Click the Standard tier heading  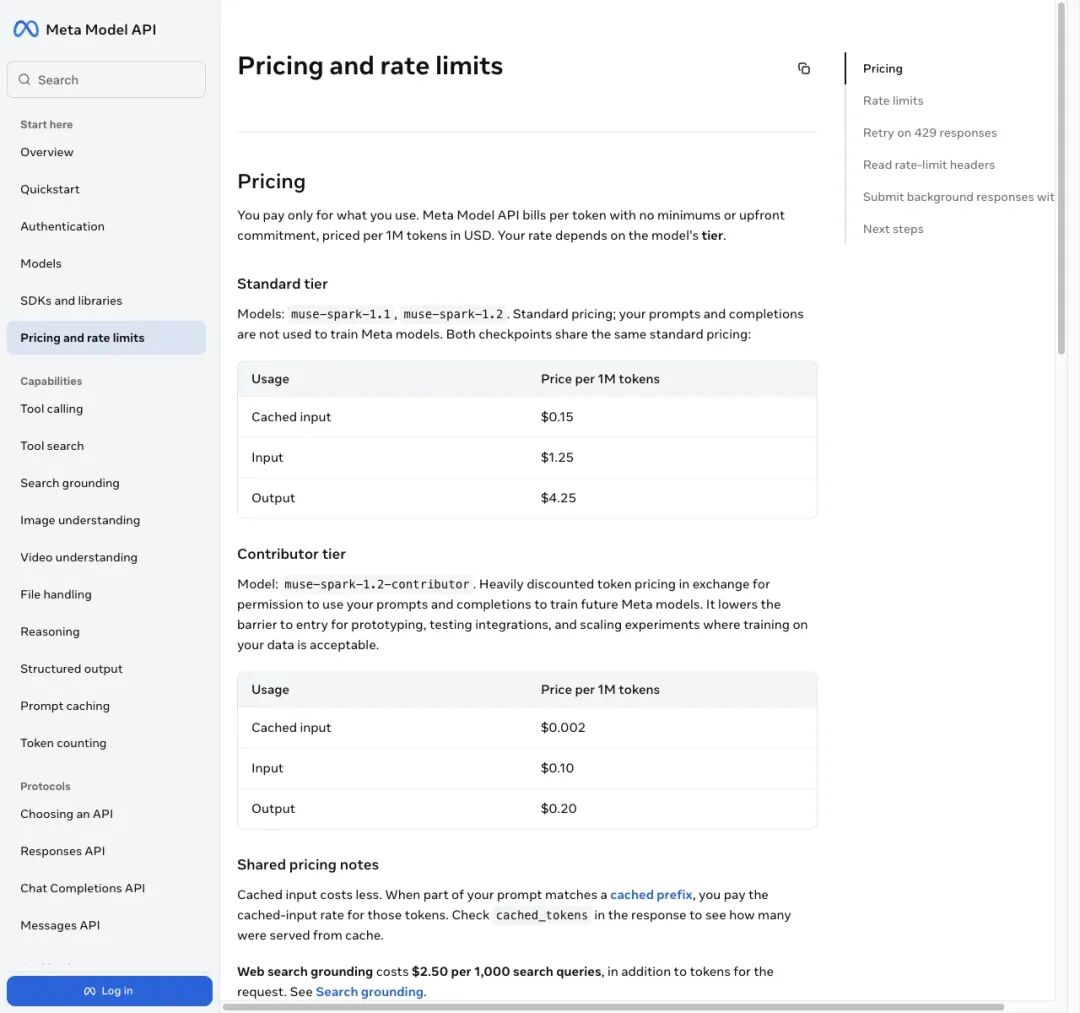click(x=282, y=284)
